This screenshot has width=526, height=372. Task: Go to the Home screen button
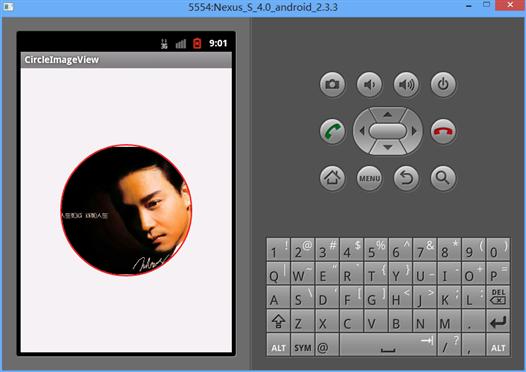tap(332, 178)
